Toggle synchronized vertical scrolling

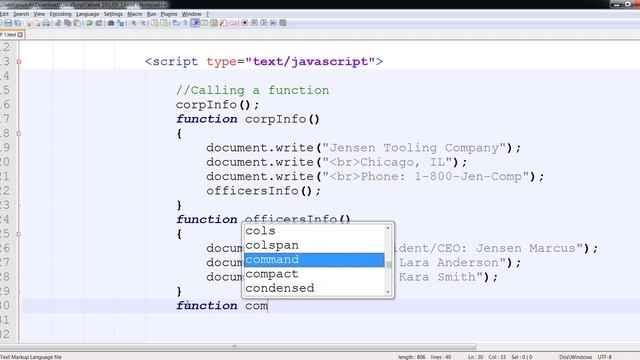(154, 23)
